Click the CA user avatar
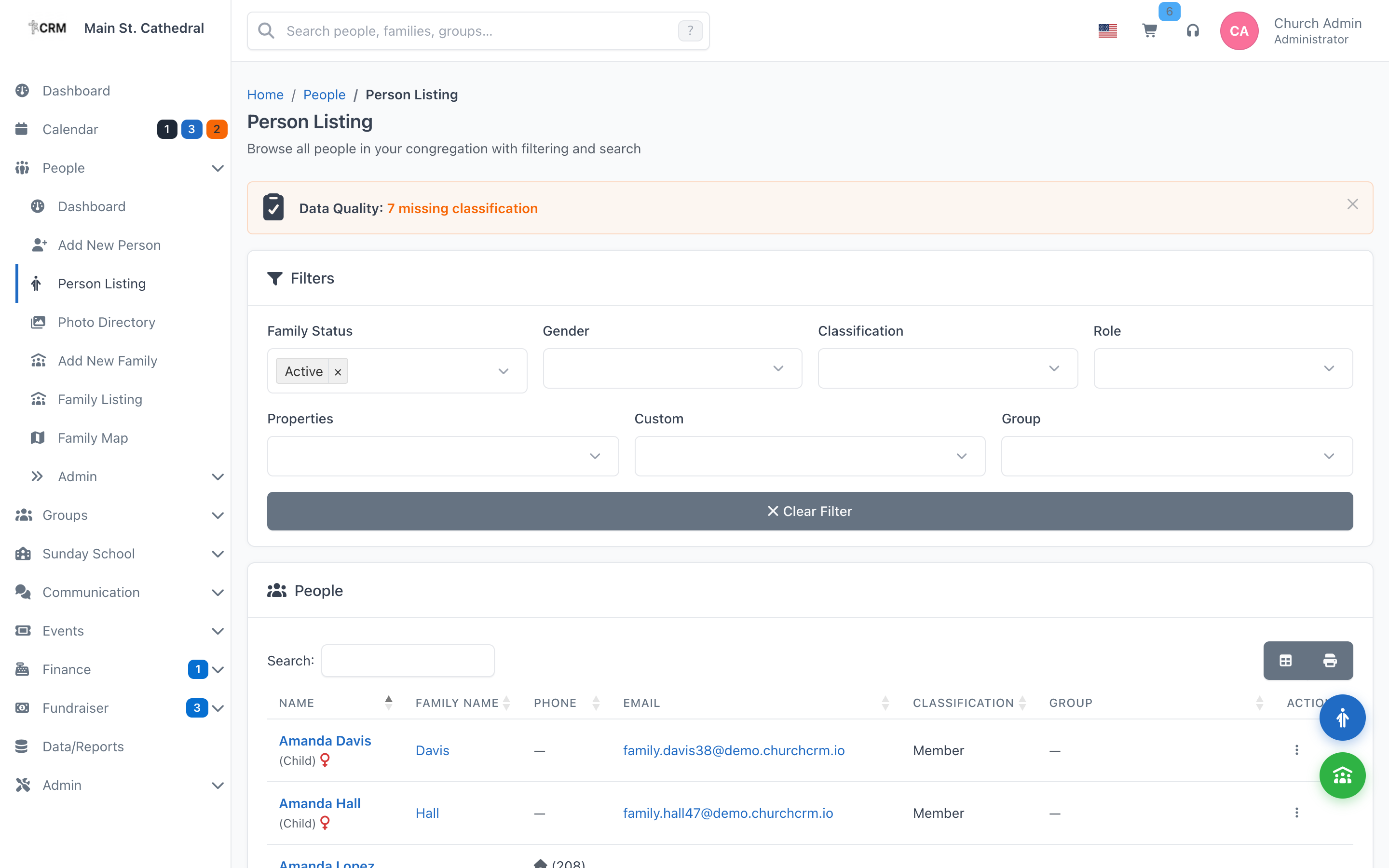This screenshot has height=868, width=1389. 1239,31
